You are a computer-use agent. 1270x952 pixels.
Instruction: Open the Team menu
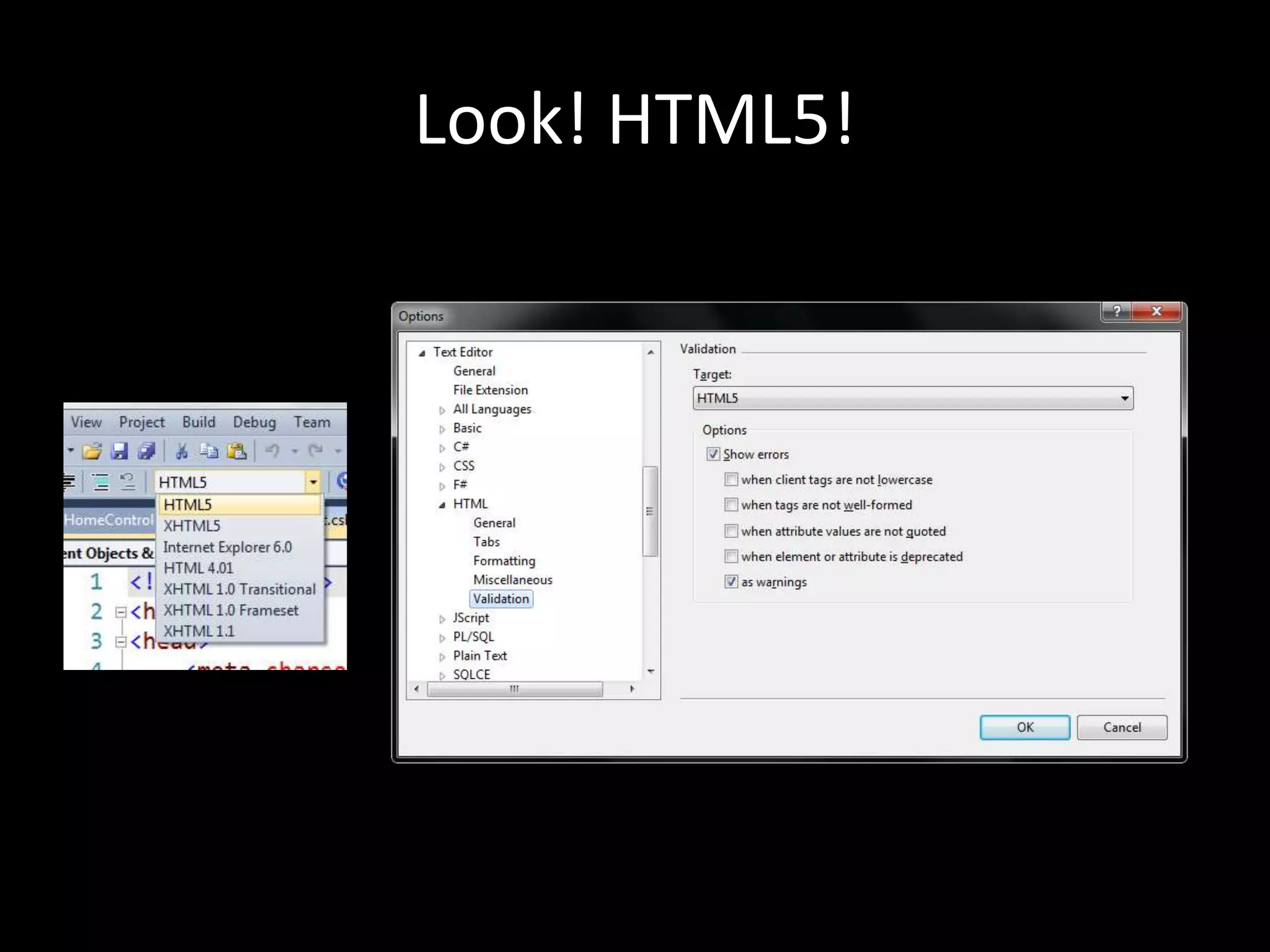pos(312,422)
